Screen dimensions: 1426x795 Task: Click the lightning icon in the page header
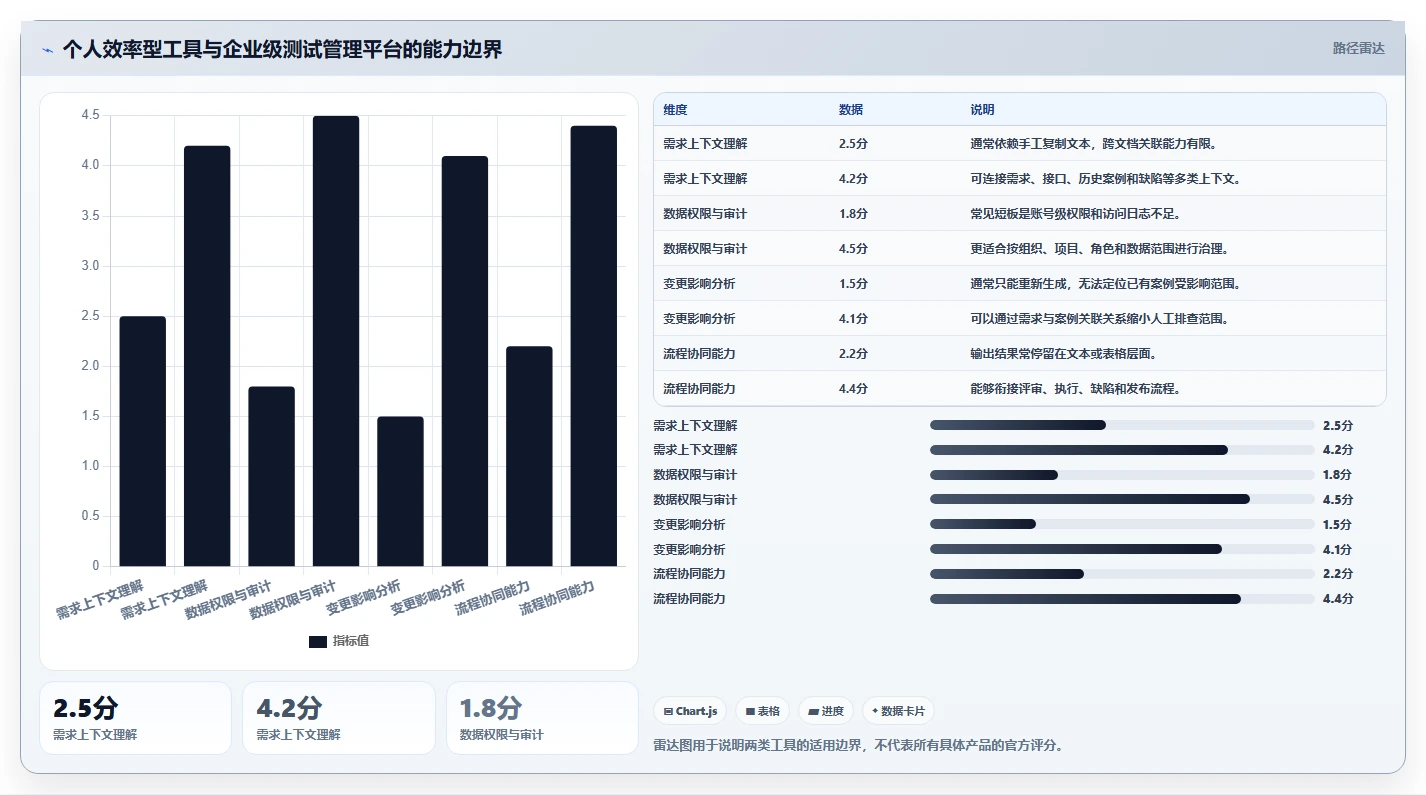click(48, 50)
